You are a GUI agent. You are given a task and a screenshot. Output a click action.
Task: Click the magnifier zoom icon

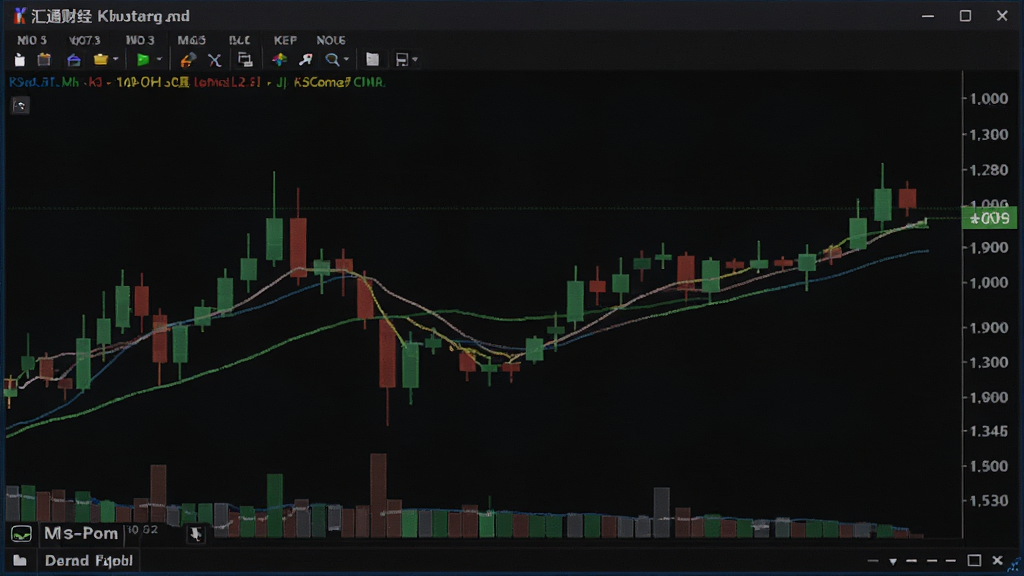332,60
